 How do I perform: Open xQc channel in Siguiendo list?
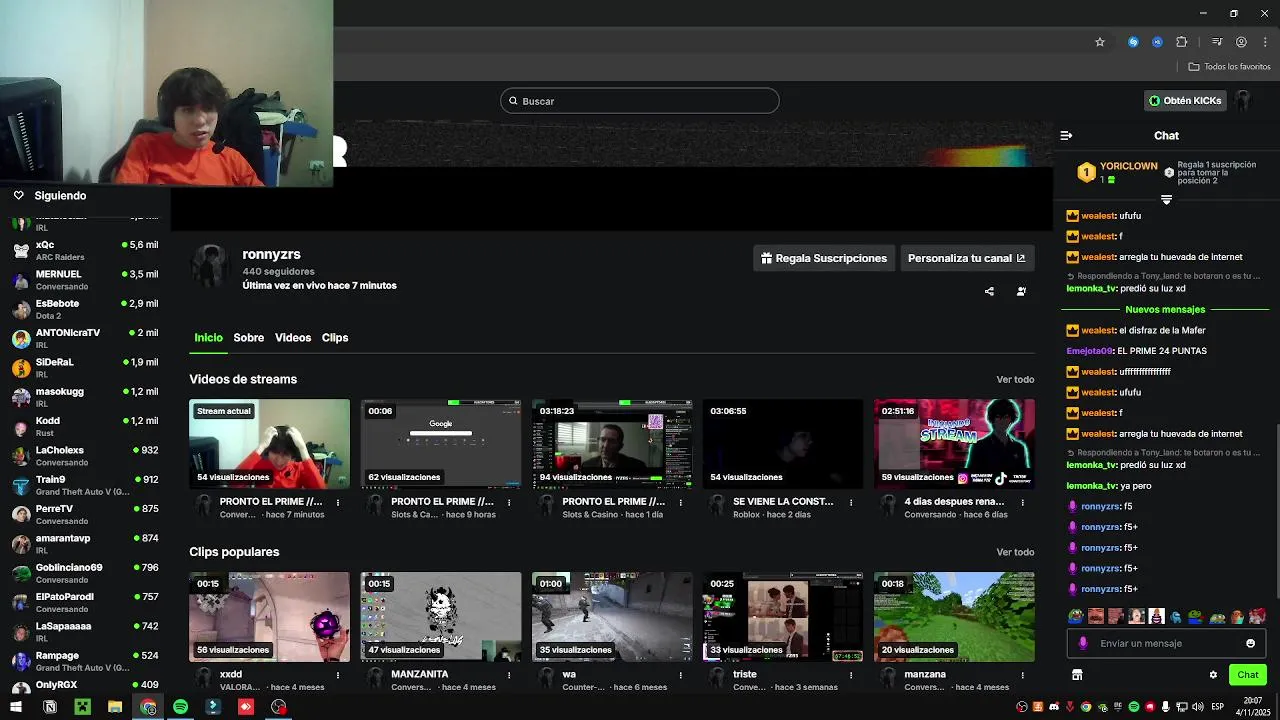(x=85, y=250)
